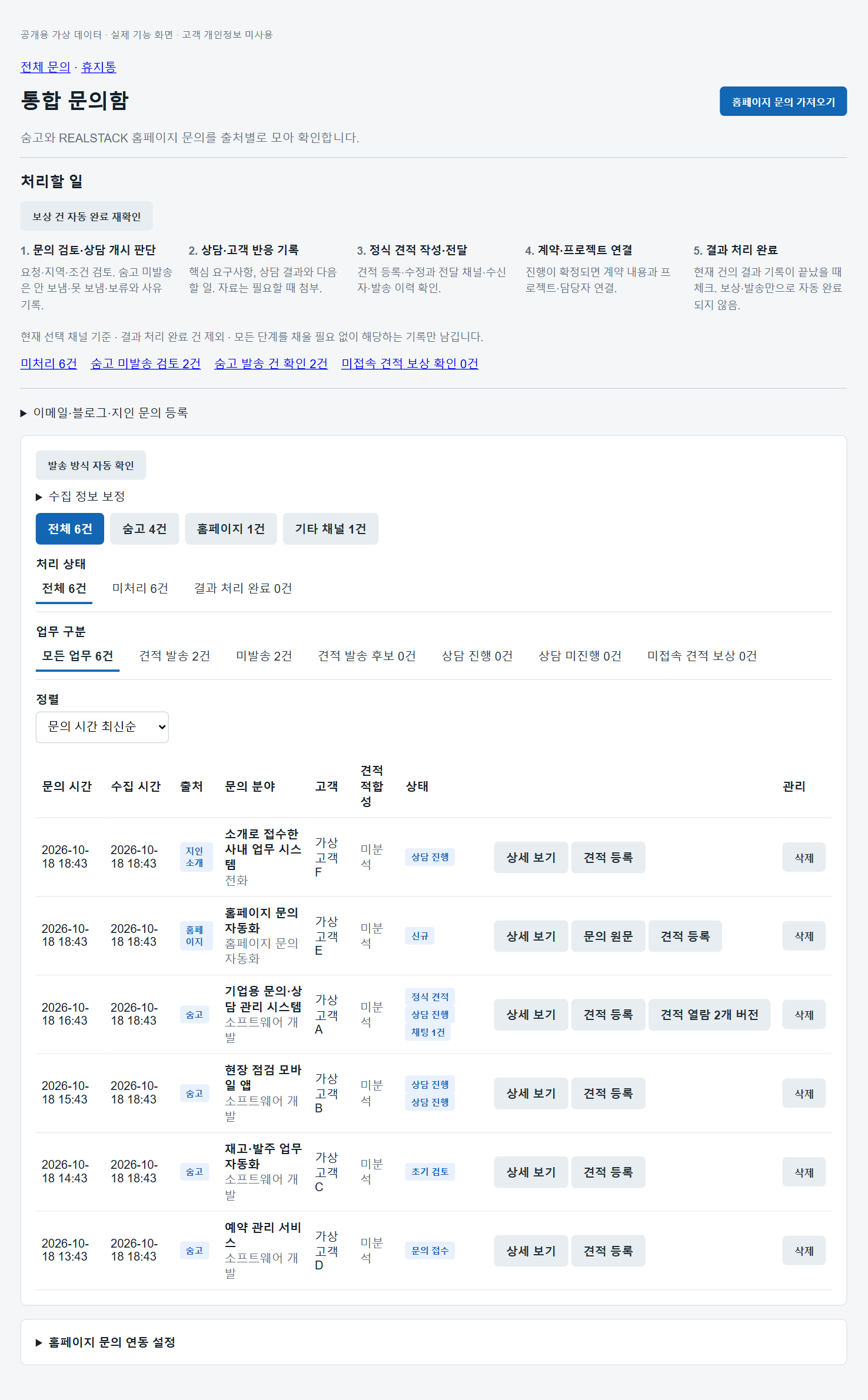This screenshot has width=868, height=1400.
Task: Select the 상담 진행 0건 tab
Action: click(477, 656)
